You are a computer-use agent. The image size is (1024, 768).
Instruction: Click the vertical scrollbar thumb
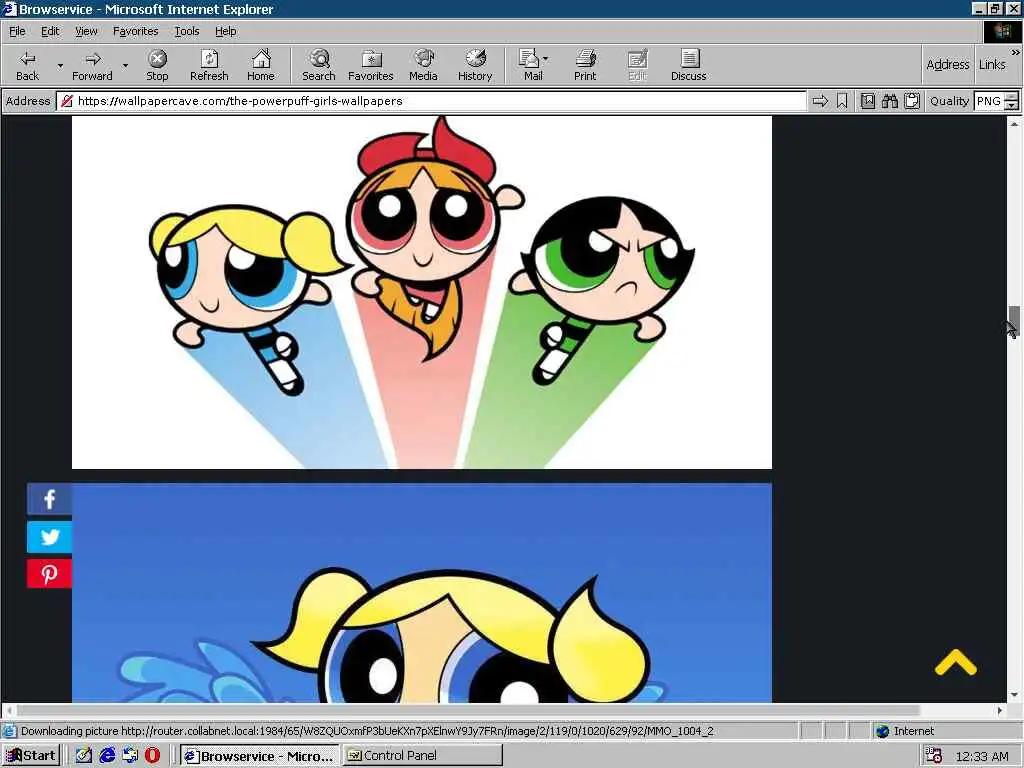pyautogui.click(x=1014, y=319)
